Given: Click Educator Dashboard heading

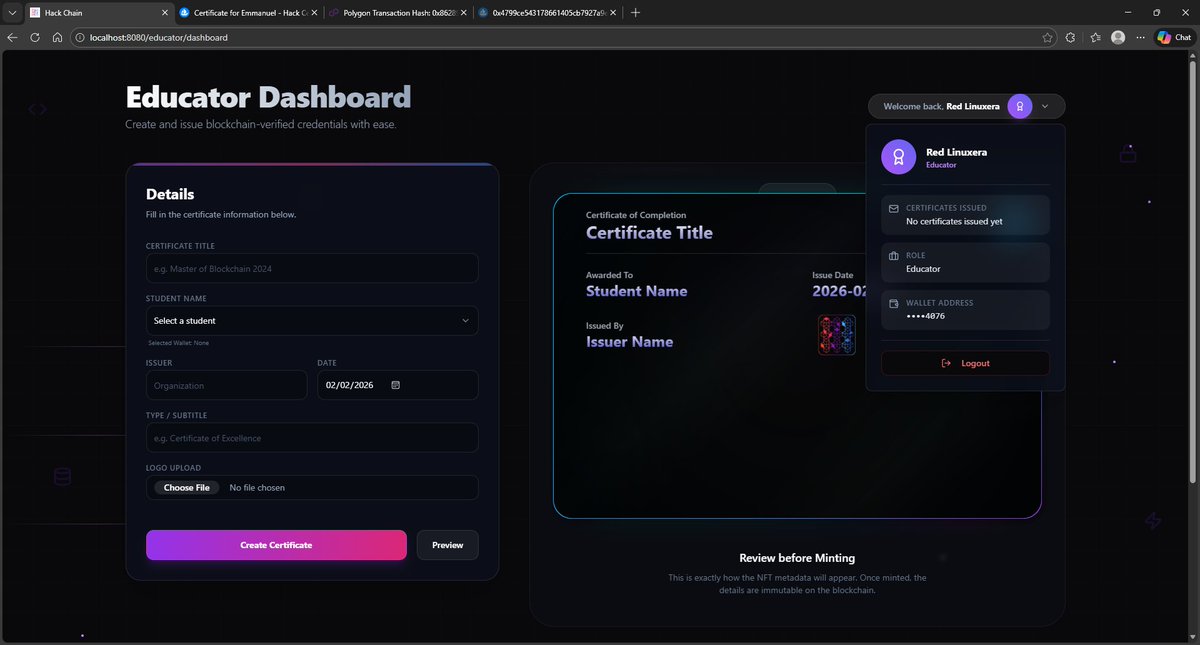Looking at the screenshot, I should pos(268,97).
